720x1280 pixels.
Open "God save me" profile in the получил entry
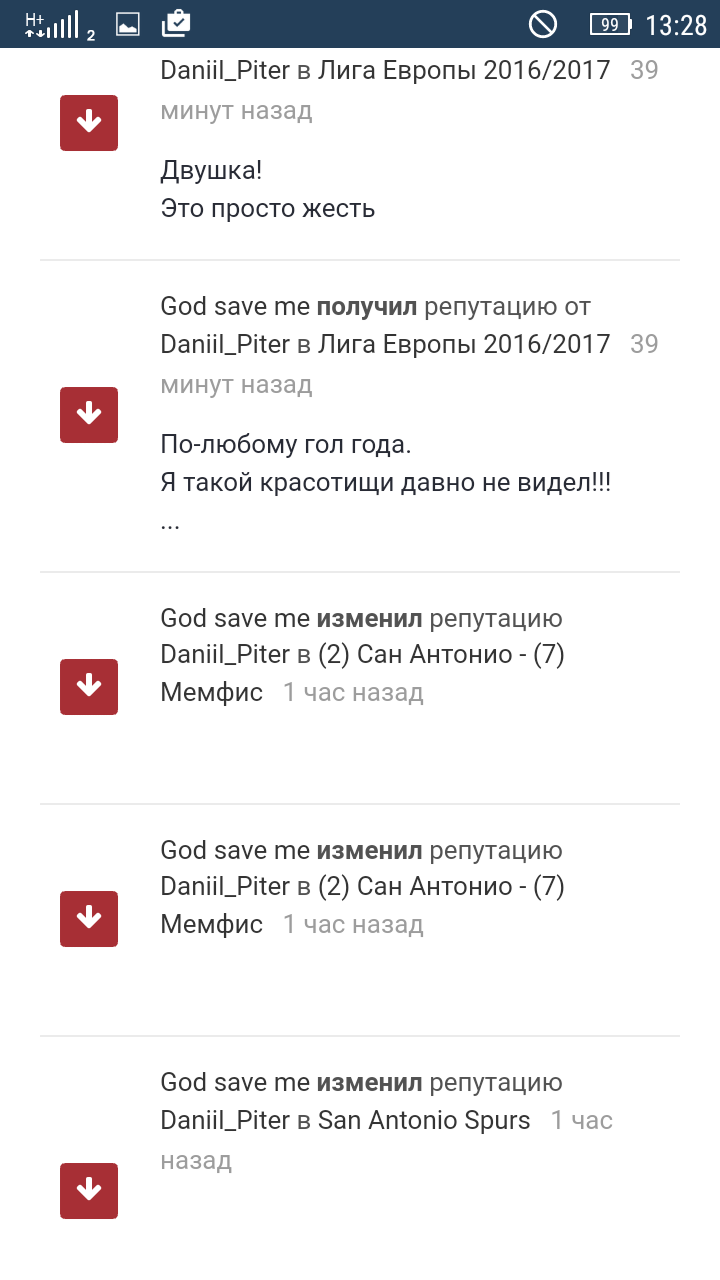point(235,306)
